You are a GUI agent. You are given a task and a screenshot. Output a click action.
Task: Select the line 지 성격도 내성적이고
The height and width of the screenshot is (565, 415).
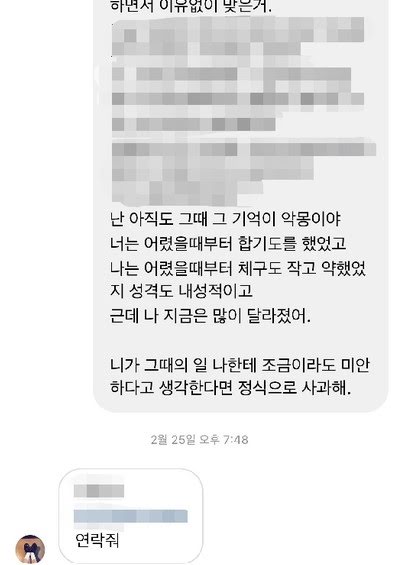(181, 291)
